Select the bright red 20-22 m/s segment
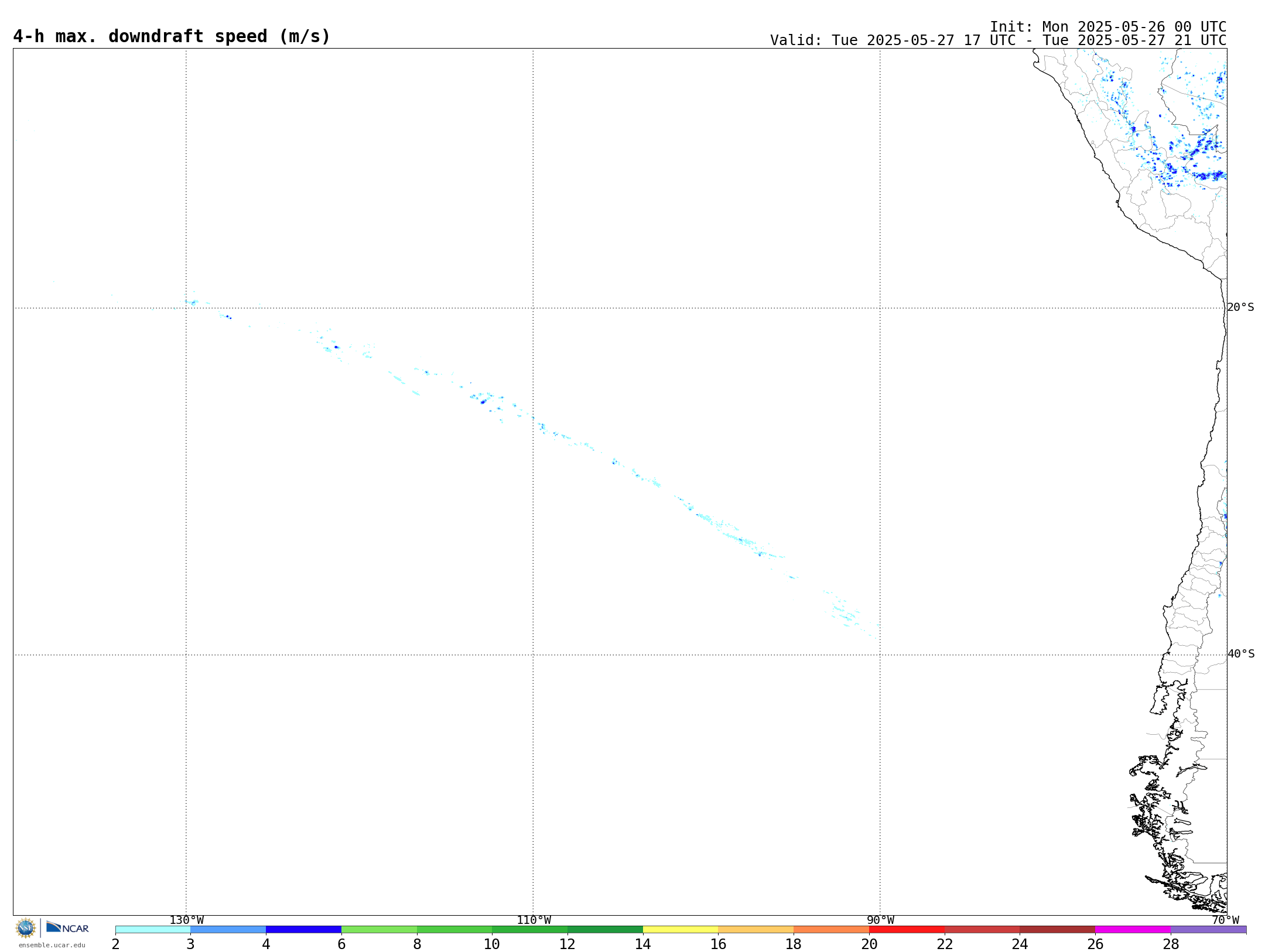The image size is (1265, 952). 907,930
